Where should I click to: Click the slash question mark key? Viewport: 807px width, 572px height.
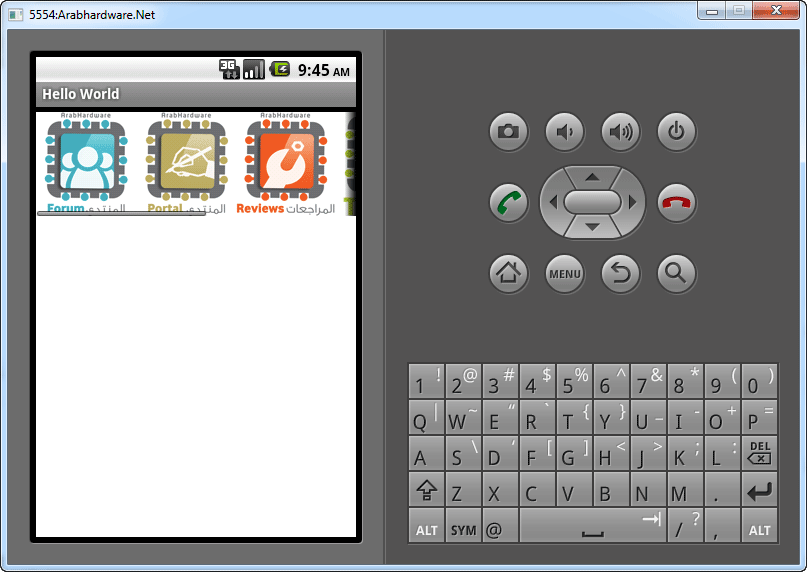click(x=686, y=526)
